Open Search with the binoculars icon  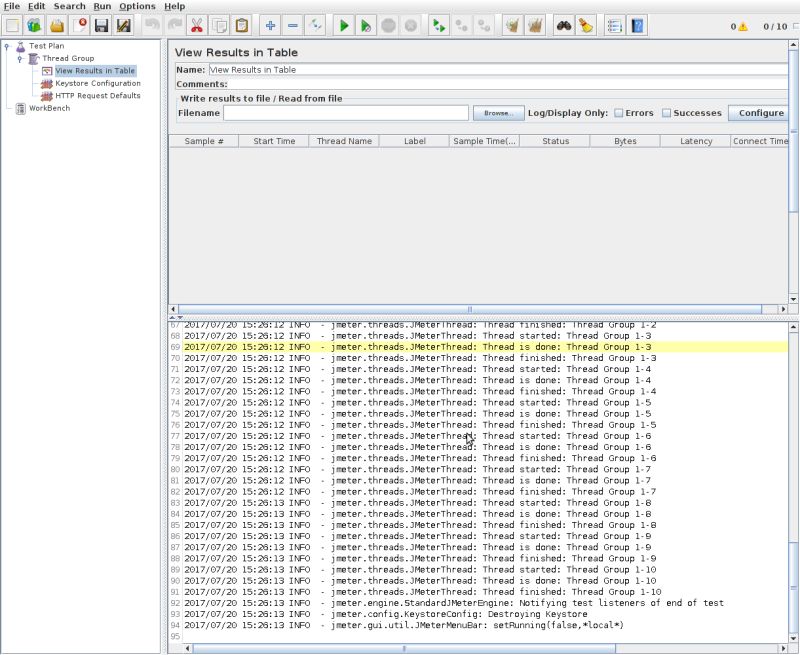pos(563,26)
